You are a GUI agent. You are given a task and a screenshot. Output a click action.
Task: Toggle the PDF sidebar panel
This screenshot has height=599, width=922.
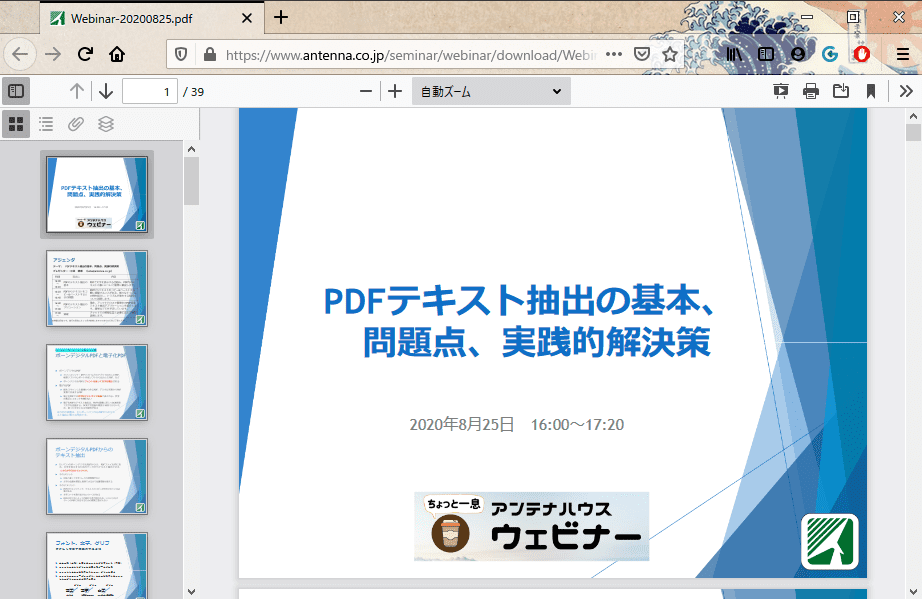pyautogui.click(x=16, y=91)
